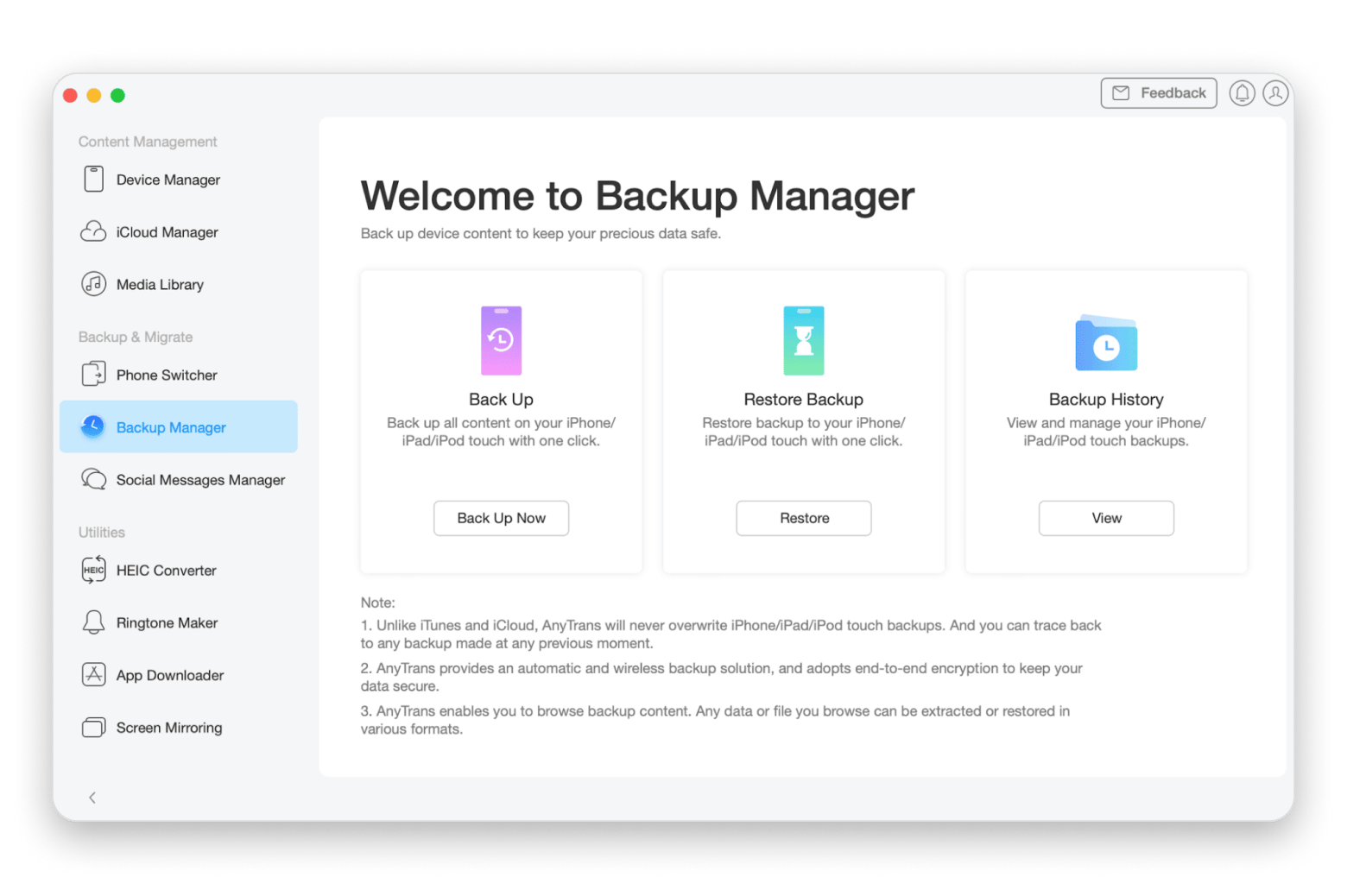This screenshot has width=1347, height=896.
Task: Send feedback using the Feedback button
Action: click(1159, 93)
